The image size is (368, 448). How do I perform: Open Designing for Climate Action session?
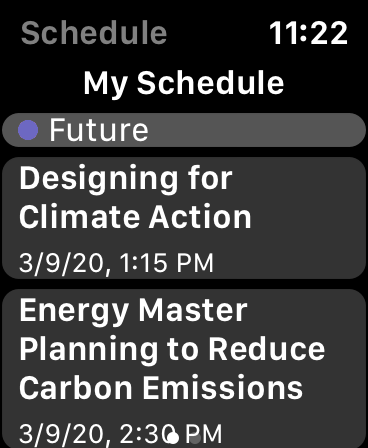[x=184, y=218]
